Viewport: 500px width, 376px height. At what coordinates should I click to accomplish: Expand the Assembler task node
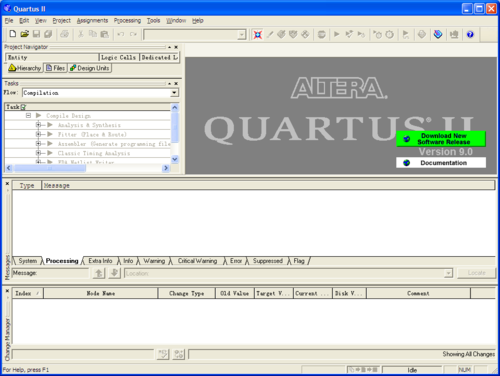tap(38, 144)
